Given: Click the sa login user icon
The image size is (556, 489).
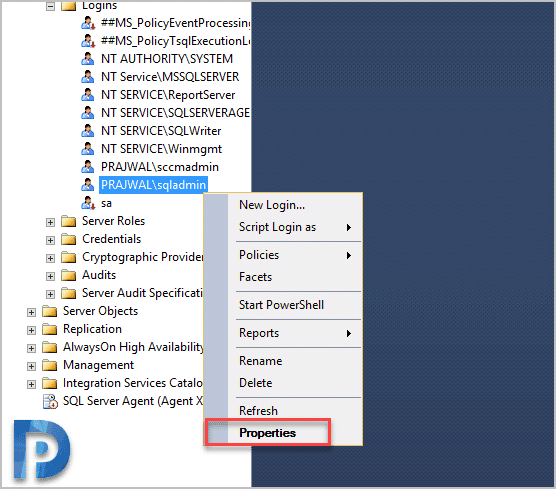Looking at the screenshot, I should [88, 203].
